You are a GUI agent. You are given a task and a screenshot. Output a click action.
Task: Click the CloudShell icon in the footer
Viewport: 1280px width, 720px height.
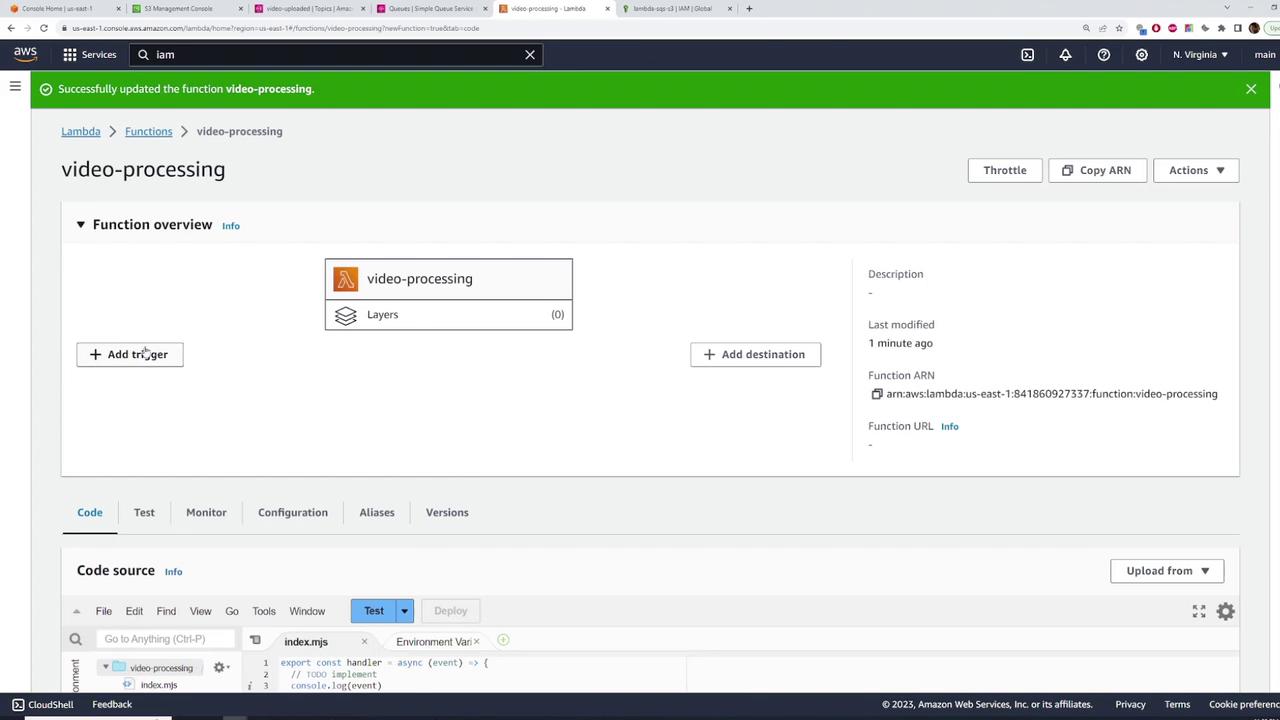(x=17, y=704)
